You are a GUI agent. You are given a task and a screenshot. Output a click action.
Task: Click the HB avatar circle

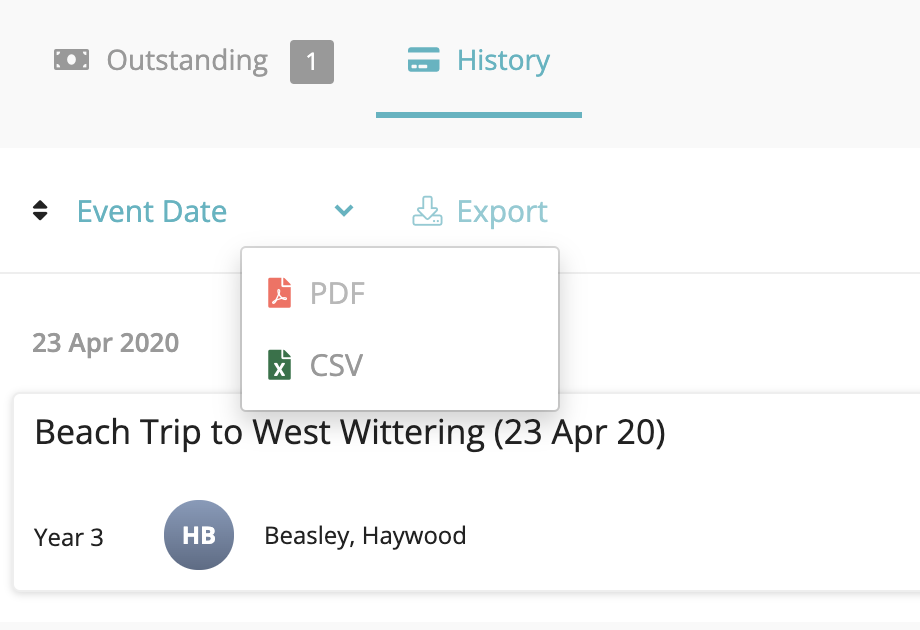point(199,535)
